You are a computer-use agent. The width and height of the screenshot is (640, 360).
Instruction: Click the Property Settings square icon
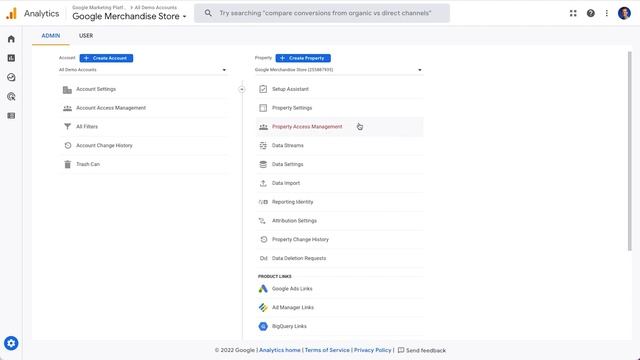[x=263, y=108]
